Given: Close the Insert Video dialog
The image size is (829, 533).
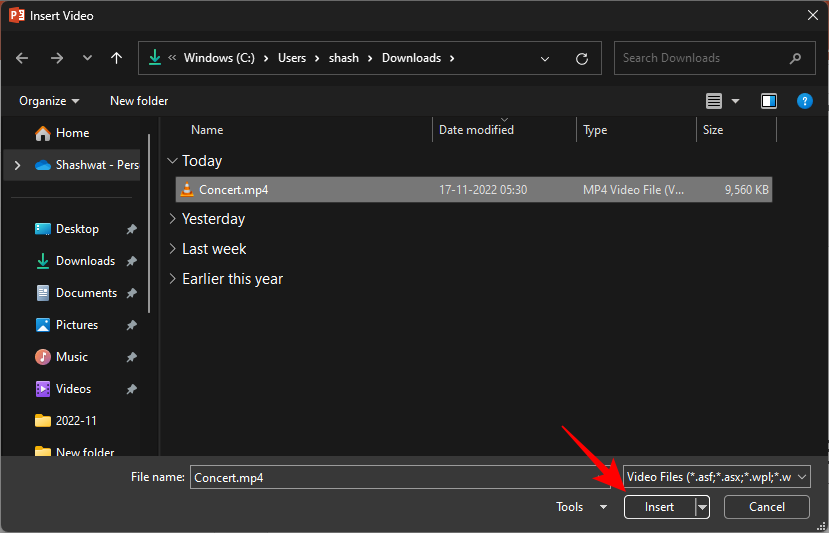Looking at the screenshot, I should 813,16.
